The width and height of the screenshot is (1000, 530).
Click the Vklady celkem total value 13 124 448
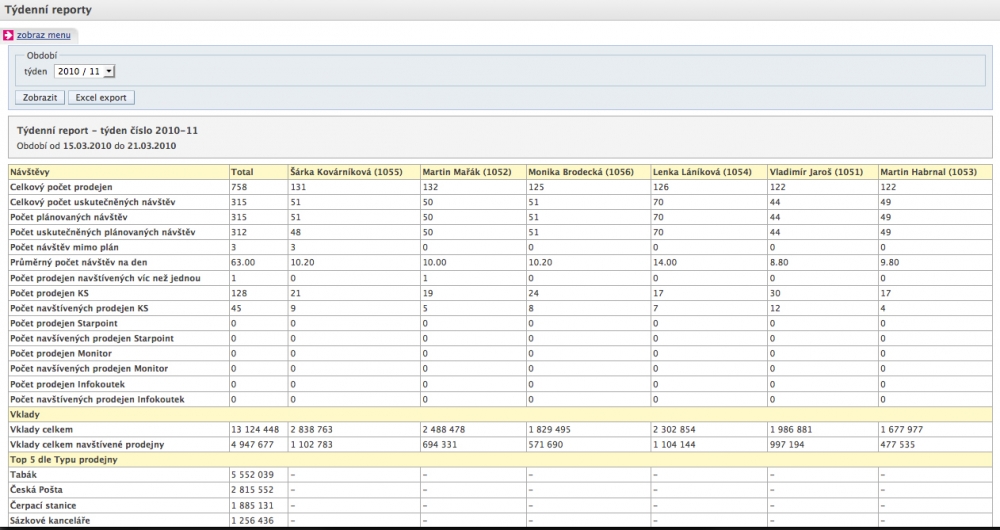254,429
